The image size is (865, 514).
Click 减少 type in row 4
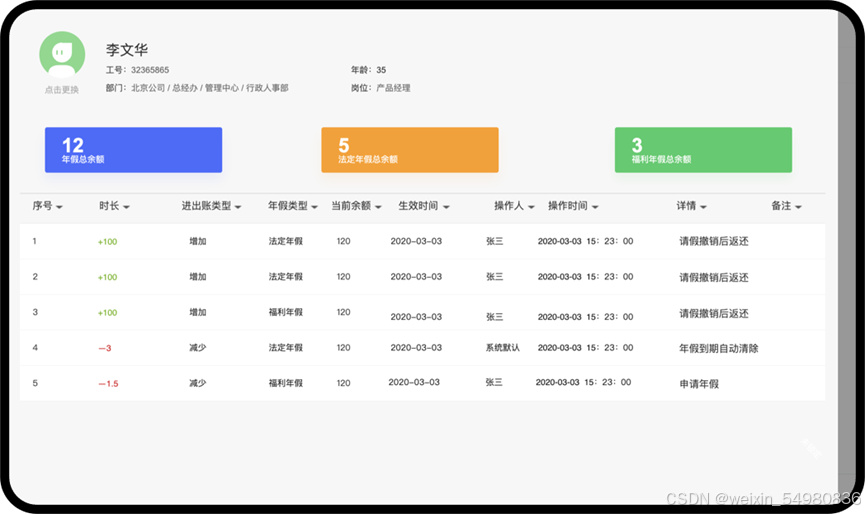pyautogui.click(x=197, y=347)
